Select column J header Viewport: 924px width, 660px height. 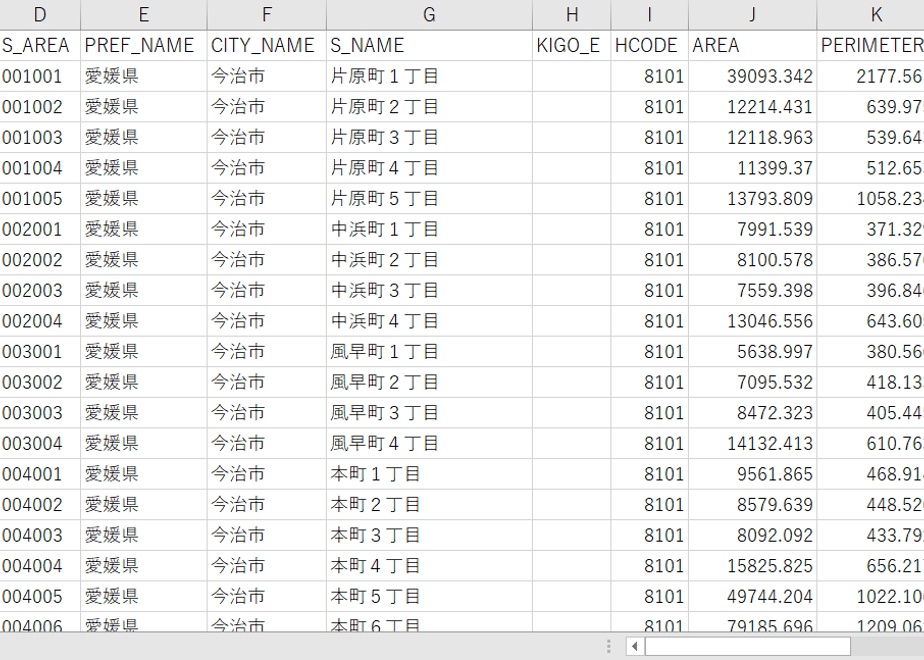click(753, 15)
